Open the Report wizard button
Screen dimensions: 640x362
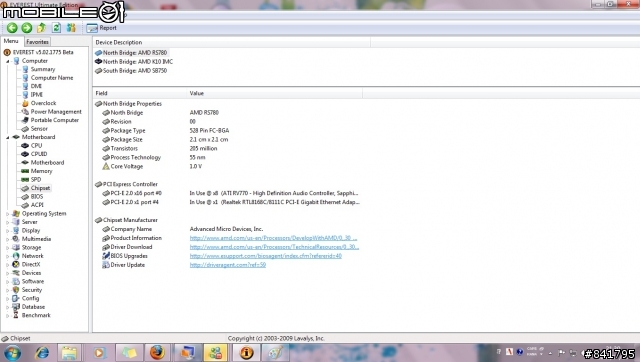101,28
